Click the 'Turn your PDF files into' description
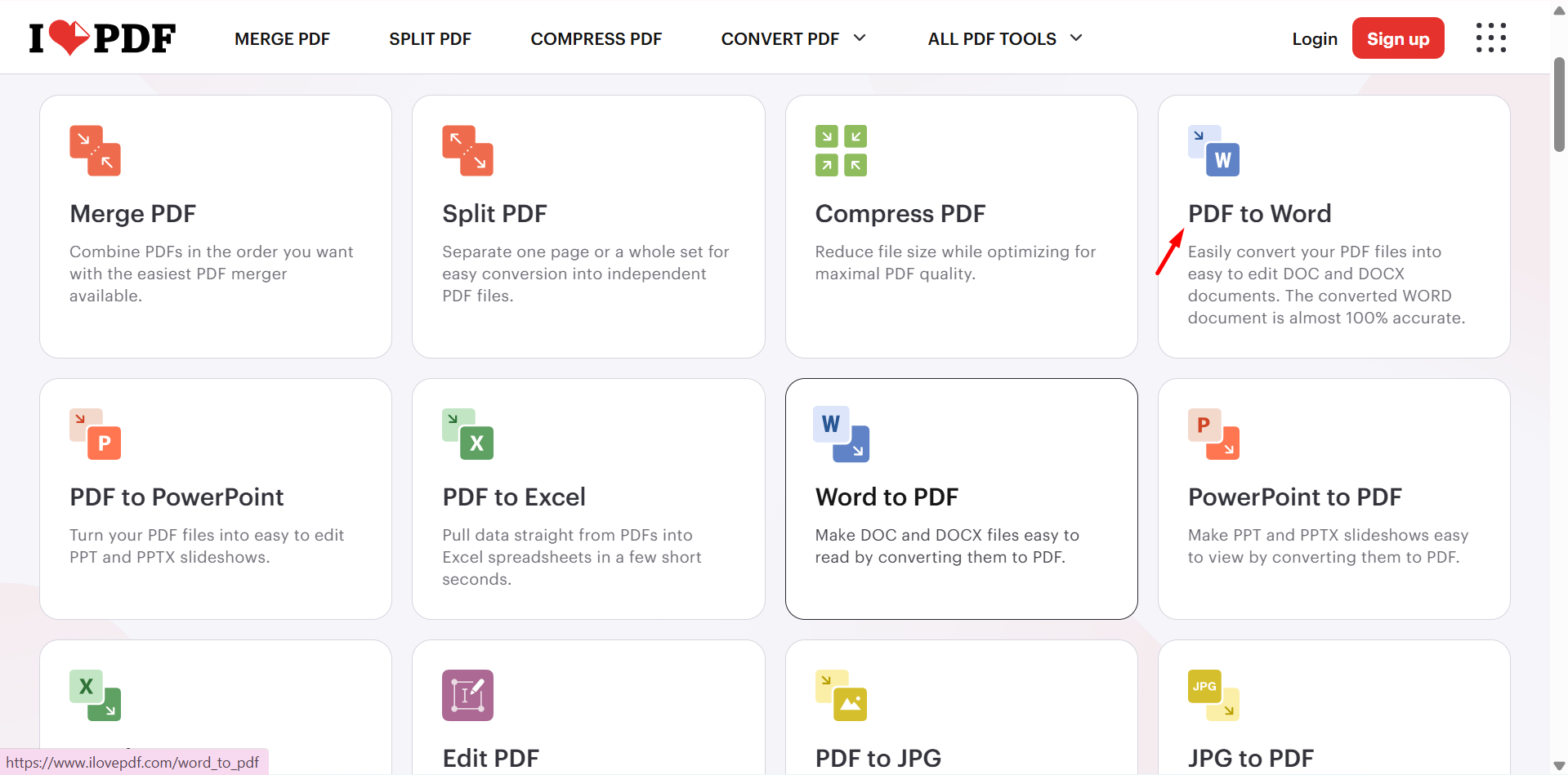 click(x=207, y=546)
